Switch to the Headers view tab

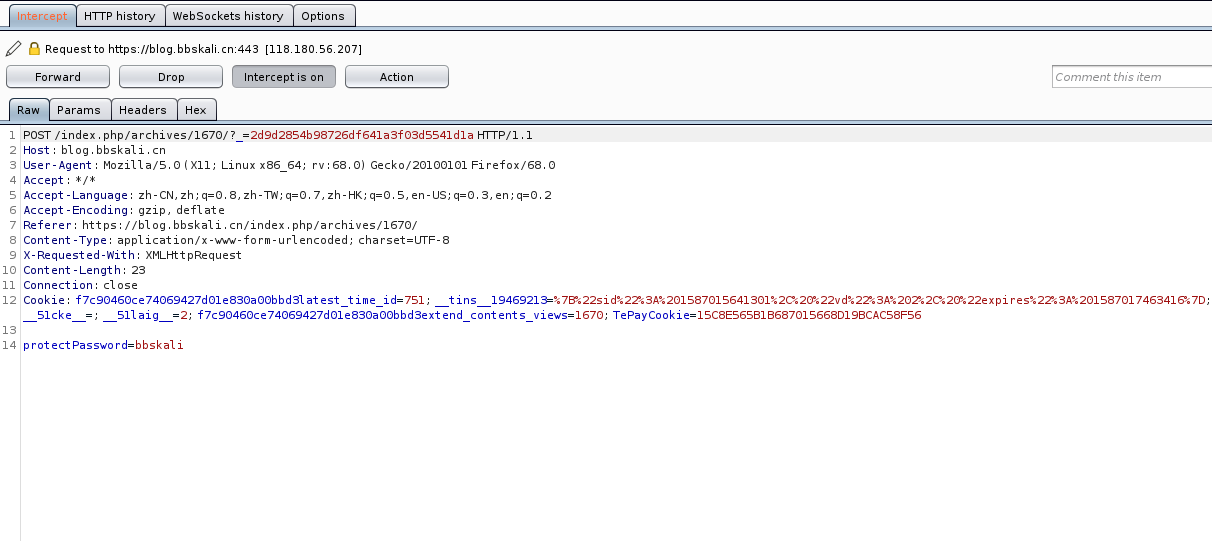[x=143, y=110]
